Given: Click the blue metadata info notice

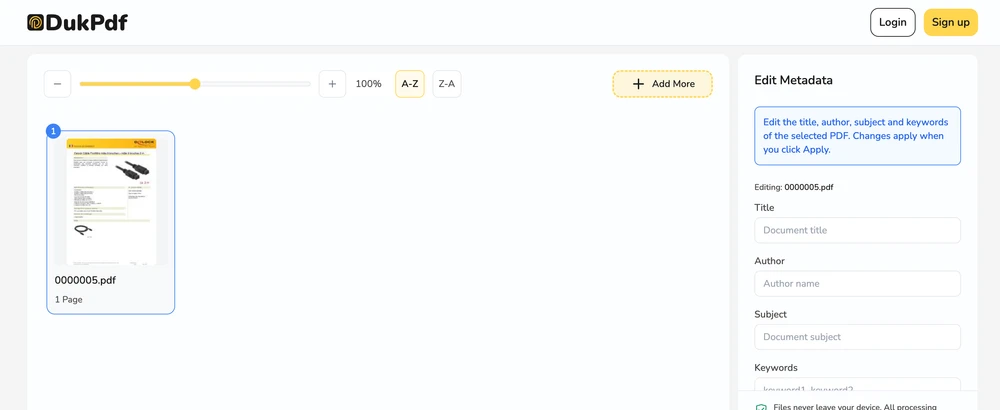Looking at the screenshot, I should (857, 136).
